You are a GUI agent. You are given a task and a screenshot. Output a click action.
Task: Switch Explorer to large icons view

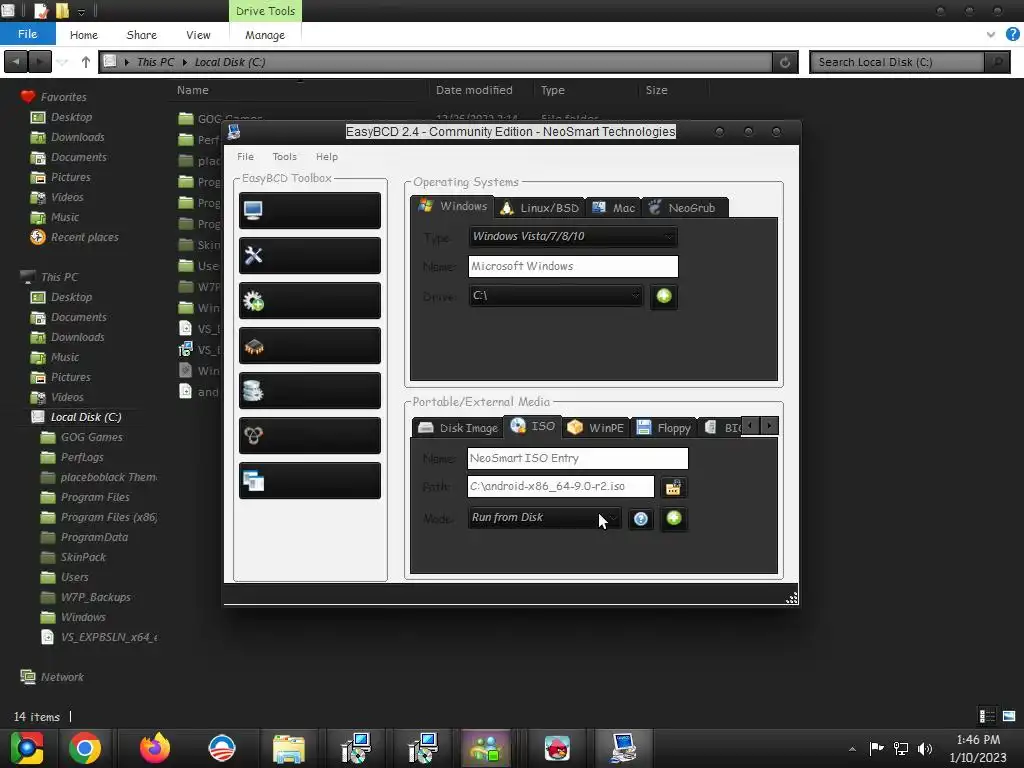tap(1009, 716)
